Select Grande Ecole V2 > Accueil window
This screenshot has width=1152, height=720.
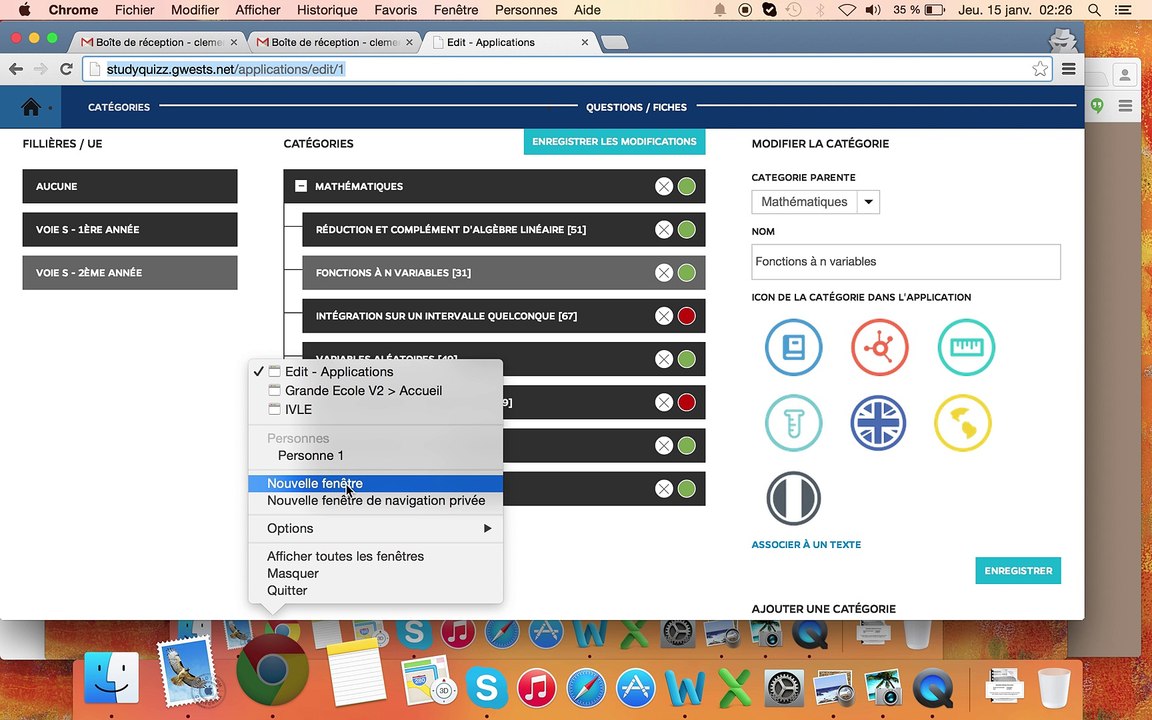tap(375, 391)
